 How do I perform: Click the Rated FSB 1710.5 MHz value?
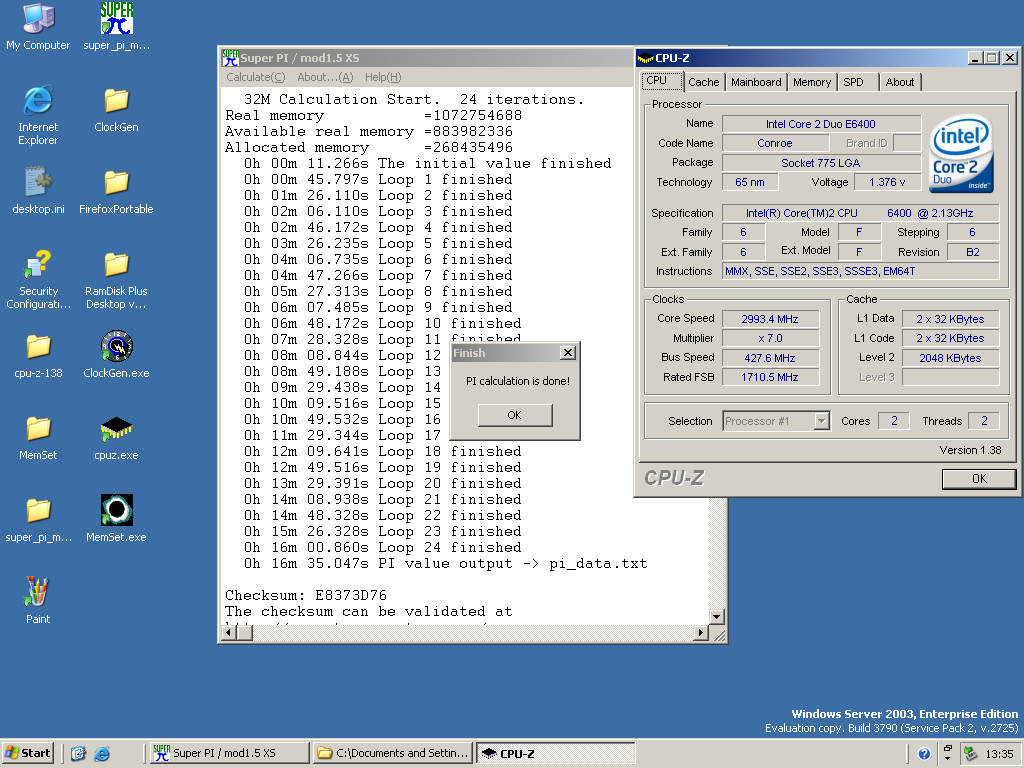click(771, 377)
